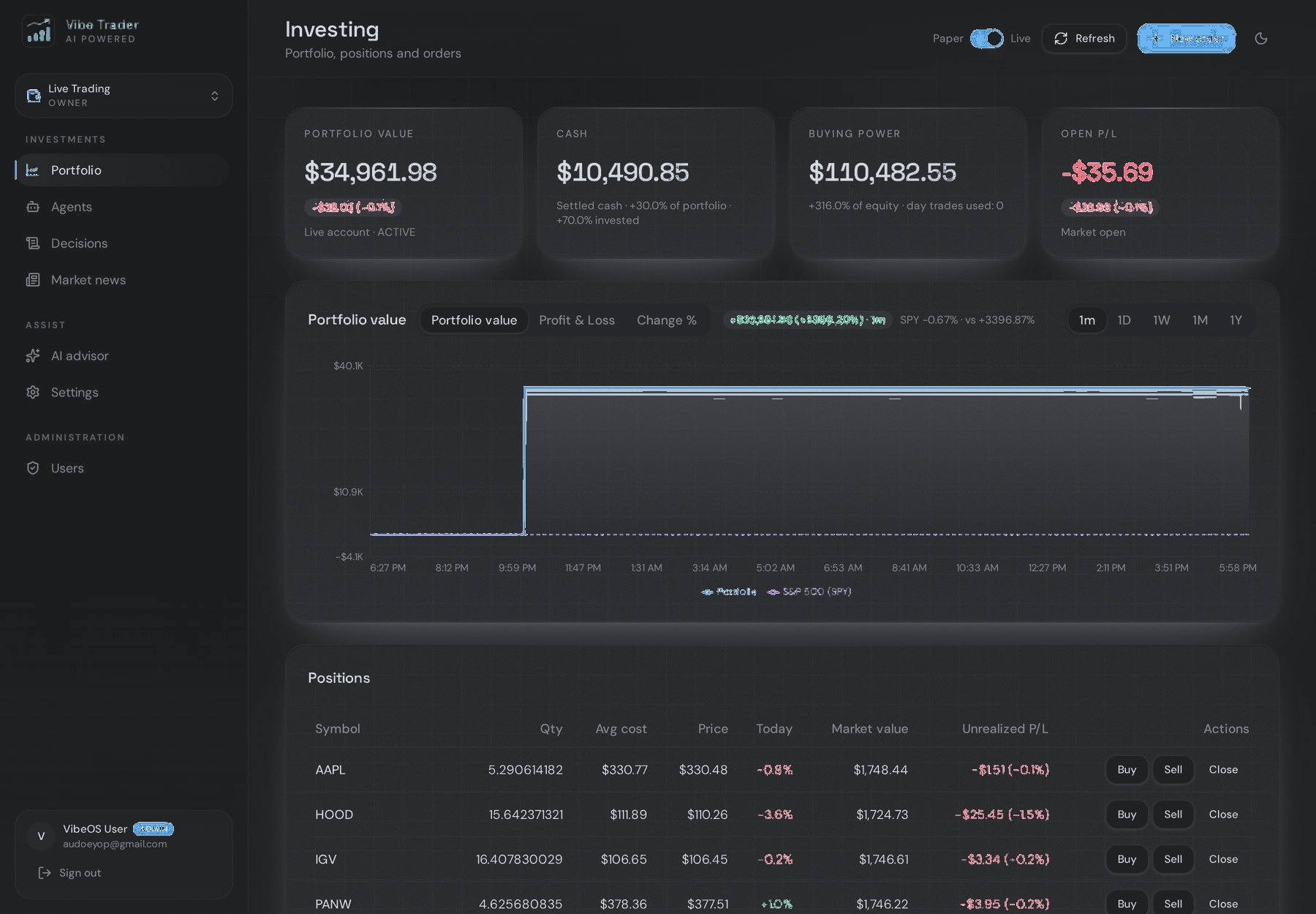Click the Portfolio chart icon in sidebar

[x=33, y=170]
